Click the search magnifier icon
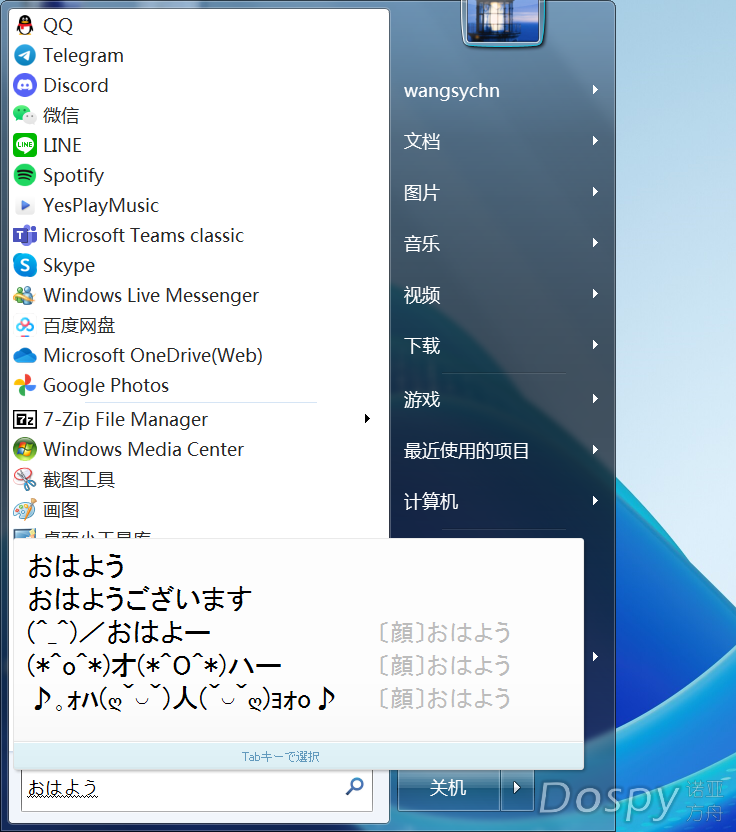This screenshot has width=736, height=832. click(354, 786)
